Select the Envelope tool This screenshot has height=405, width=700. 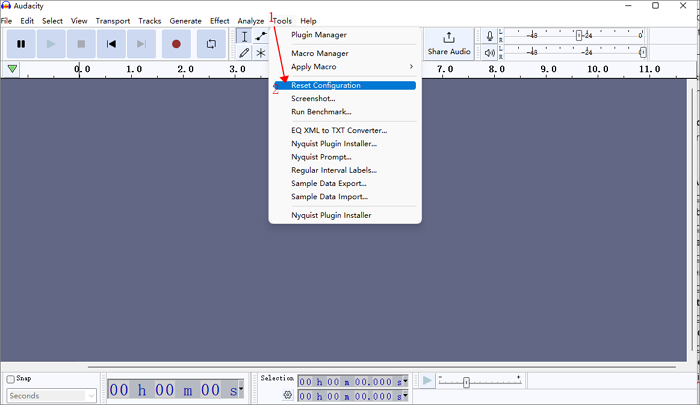(x=260, y=36)
